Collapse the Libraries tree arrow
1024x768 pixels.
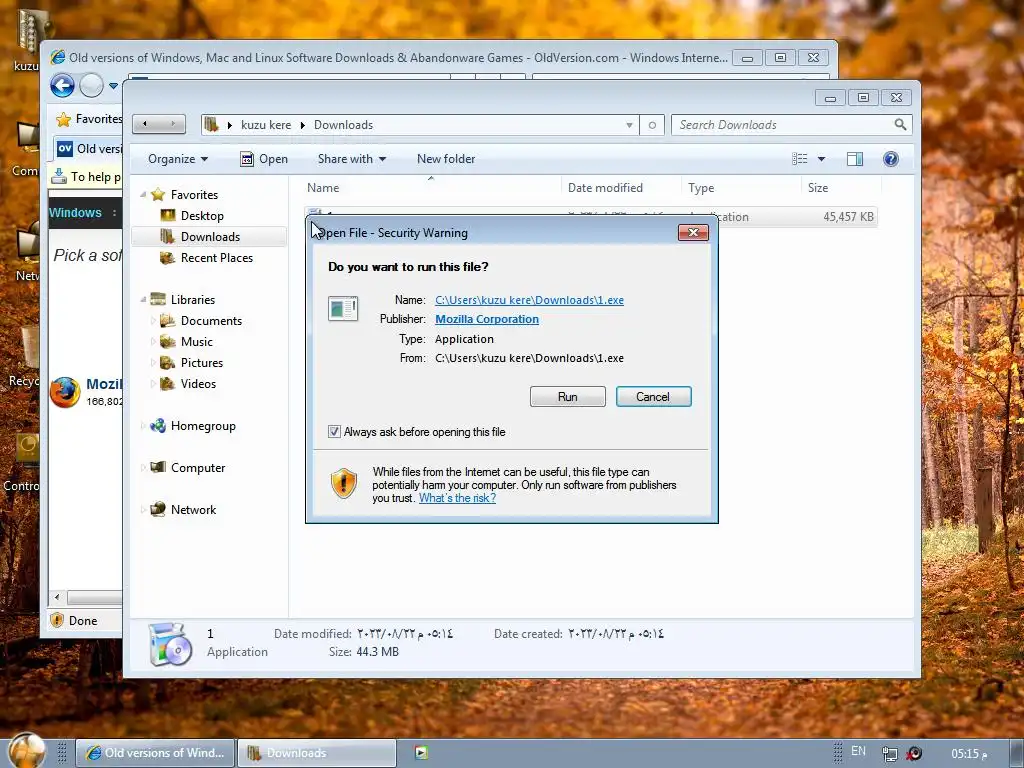[x=143, y=299]
